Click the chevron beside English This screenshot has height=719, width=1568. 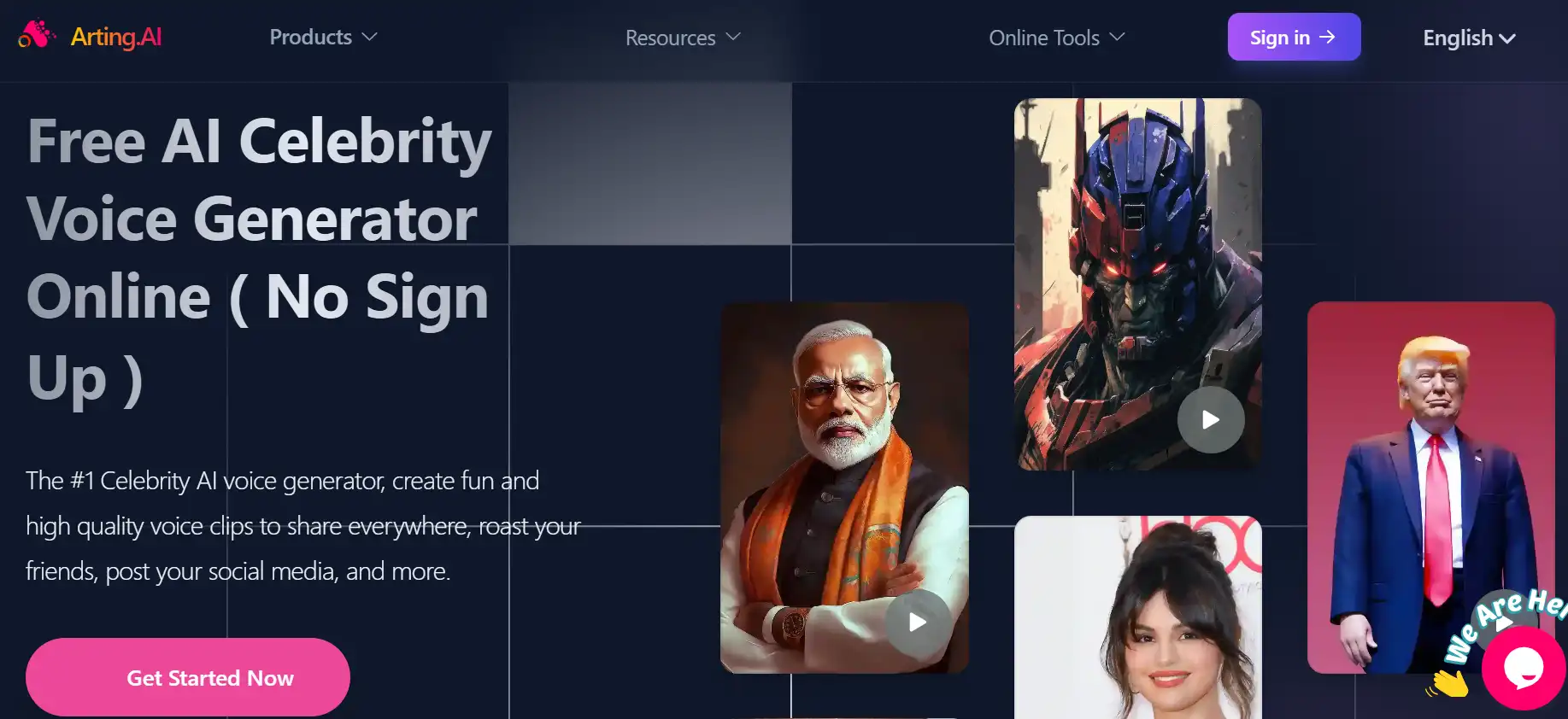[1507, 39]
